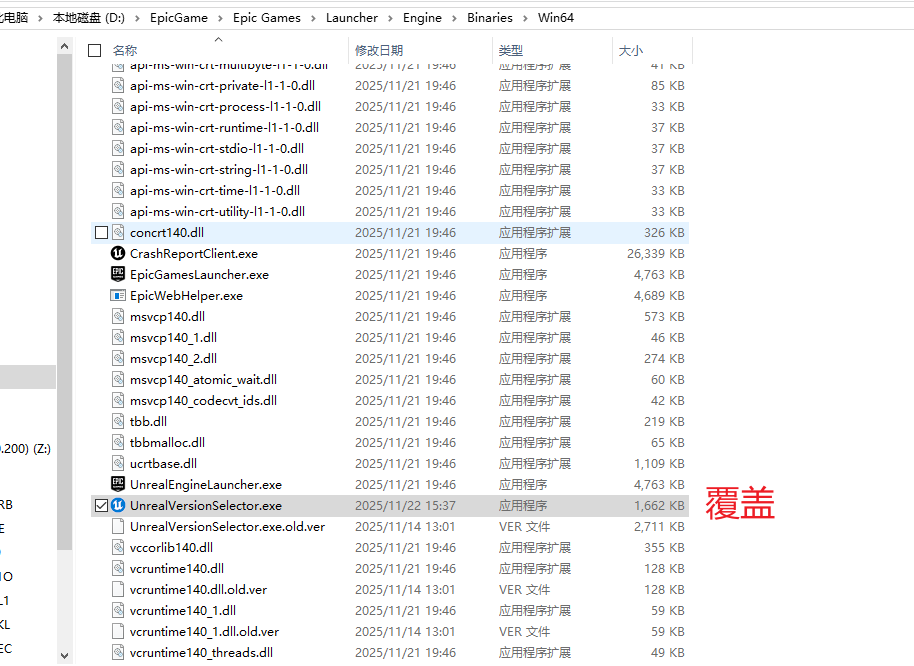This screenshot has width=914, height=666.
Task: Click the vcruntime140.dll.old.ver blank icon
Action: coord(118,589)
